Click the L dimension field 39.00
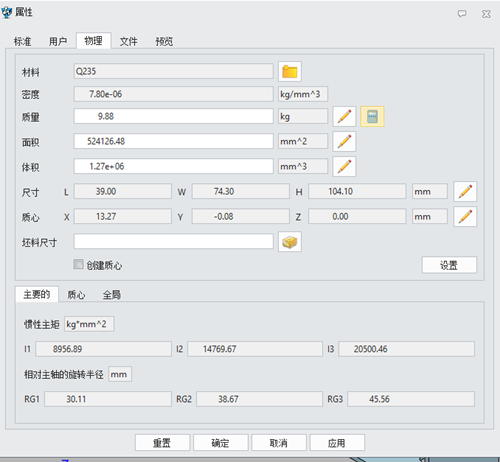 coord(123,191)
